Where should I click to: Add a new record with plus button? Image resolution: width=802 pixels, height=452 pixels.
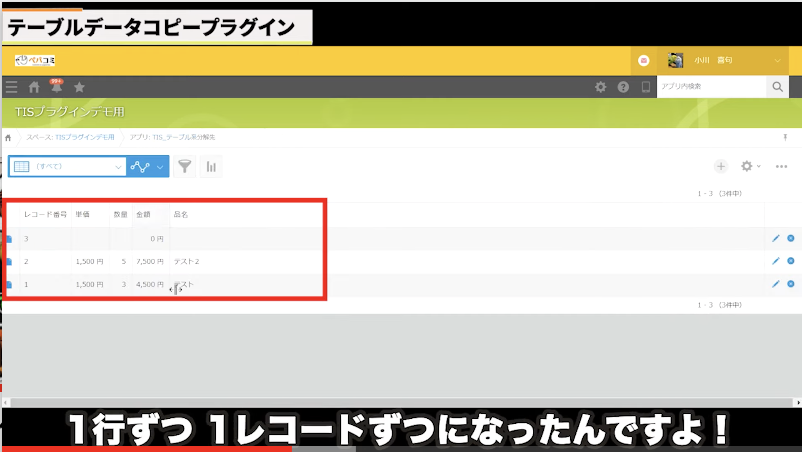(720, 166)
